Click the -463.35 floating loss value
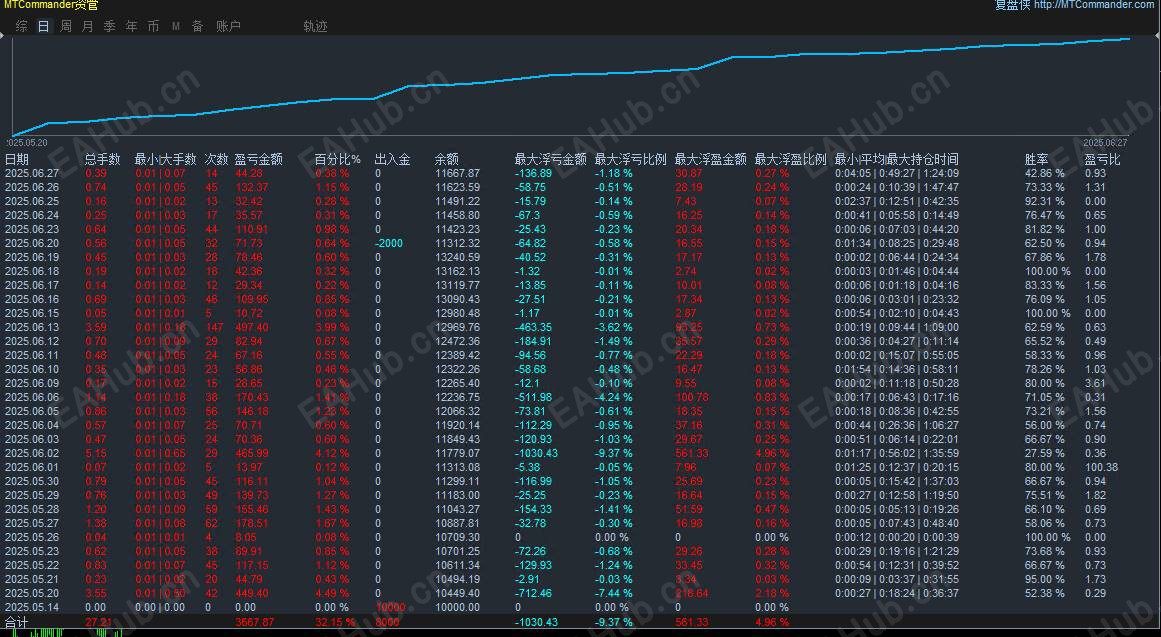1161x637 pixels. 533,327
